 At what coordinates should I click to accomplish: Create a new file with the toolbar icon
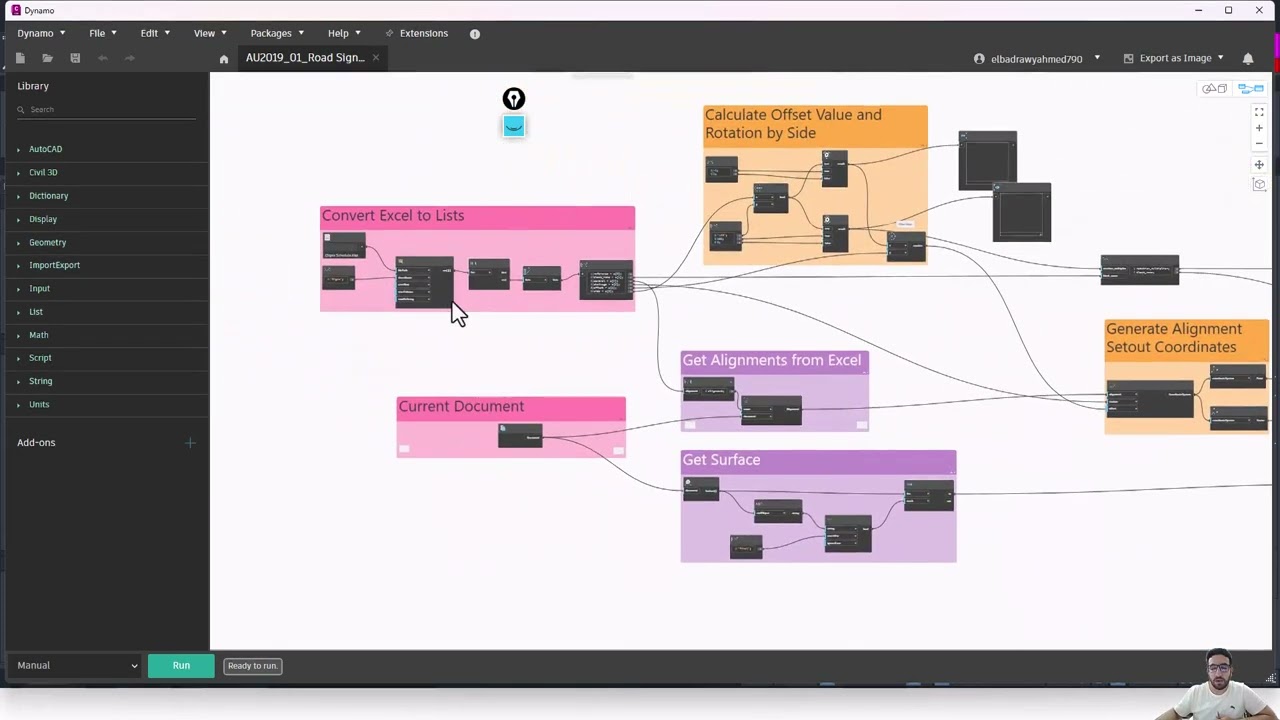20,58
